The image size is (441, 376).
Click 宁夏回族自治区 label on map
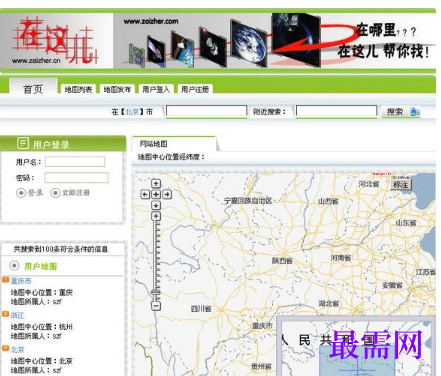tap(248, 201)
